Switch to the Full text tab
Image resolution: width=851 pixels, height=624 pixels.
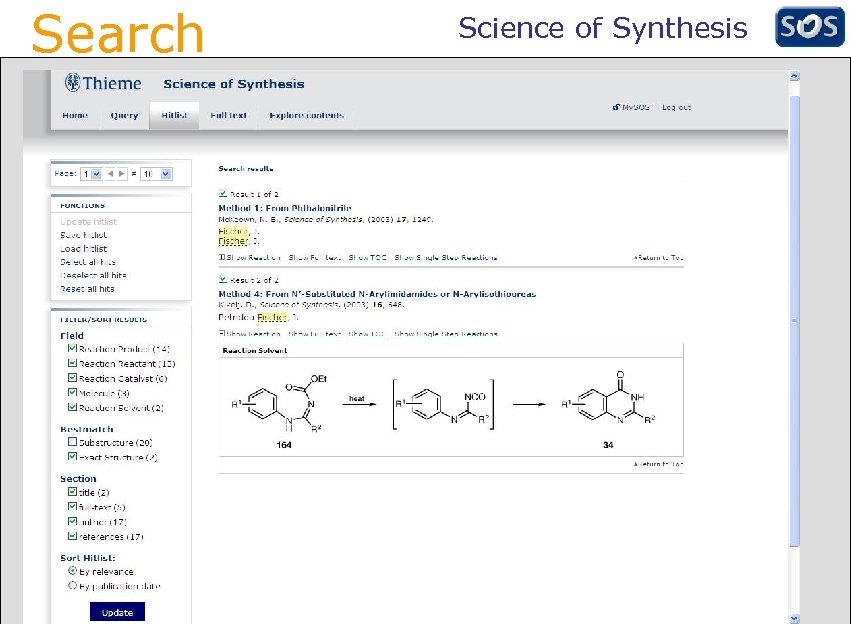pos(228,115)
